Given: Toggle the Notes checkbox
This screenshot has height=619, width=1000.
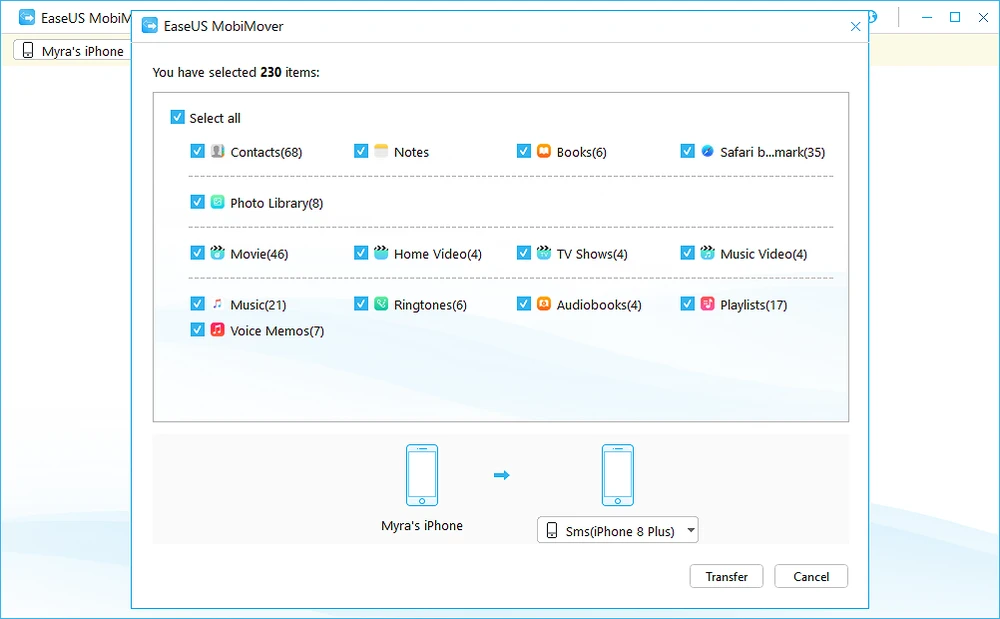Looking at the screenshot, I should [x=361, y=152].
